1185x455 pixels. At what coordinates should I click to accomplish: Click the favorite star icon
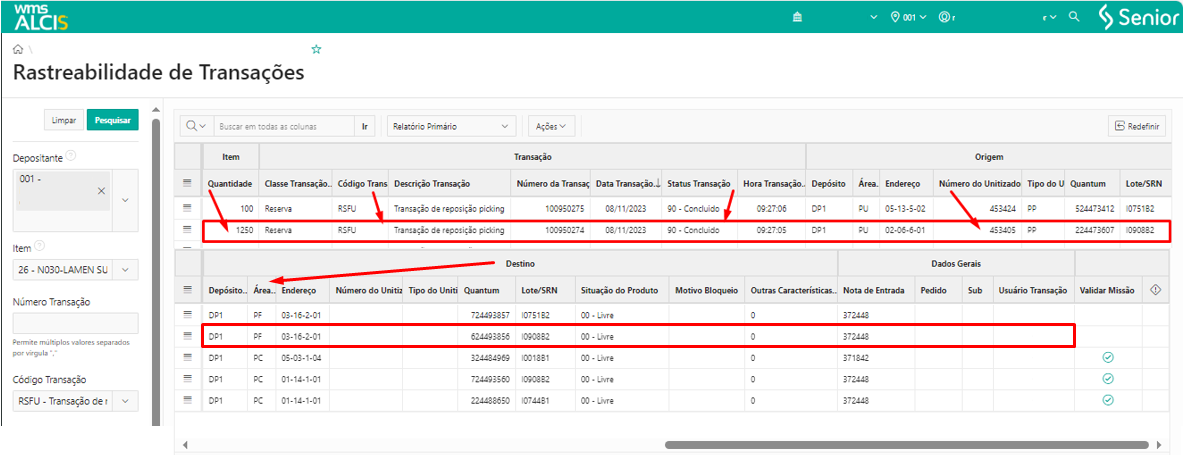coord(317,49)
